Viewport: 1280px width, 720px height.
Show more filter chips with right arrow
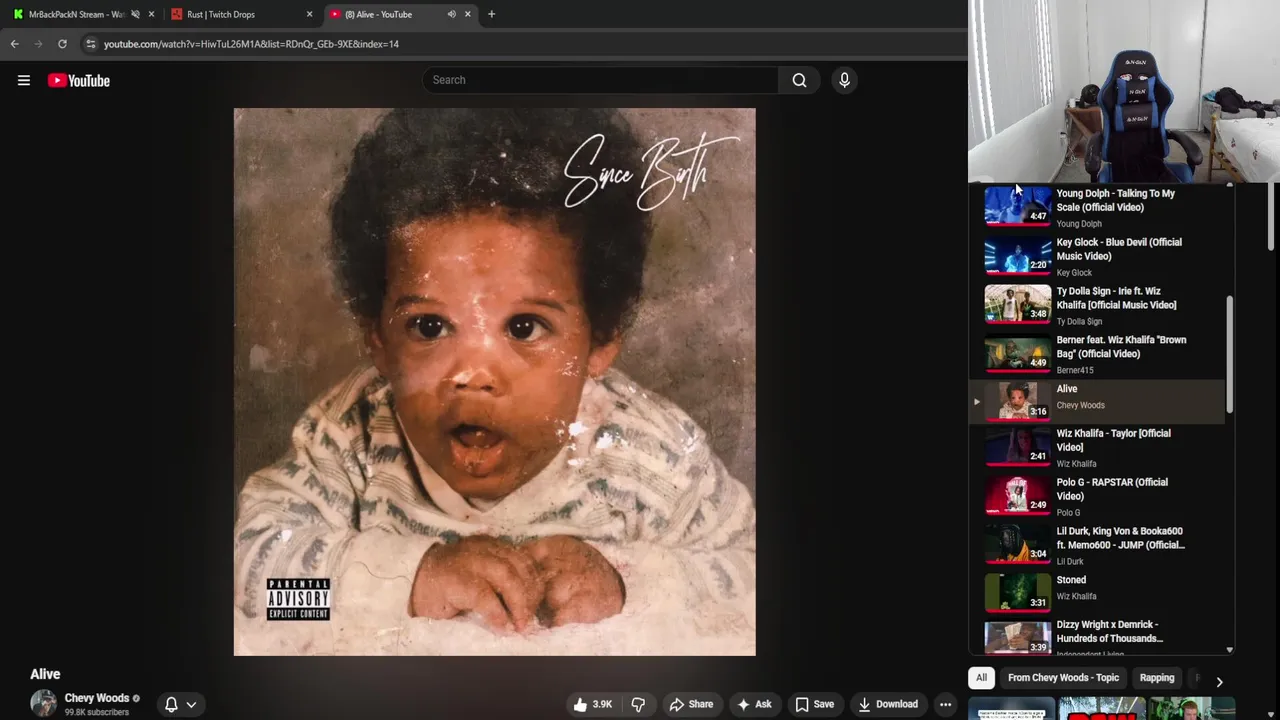(1219, 681)
